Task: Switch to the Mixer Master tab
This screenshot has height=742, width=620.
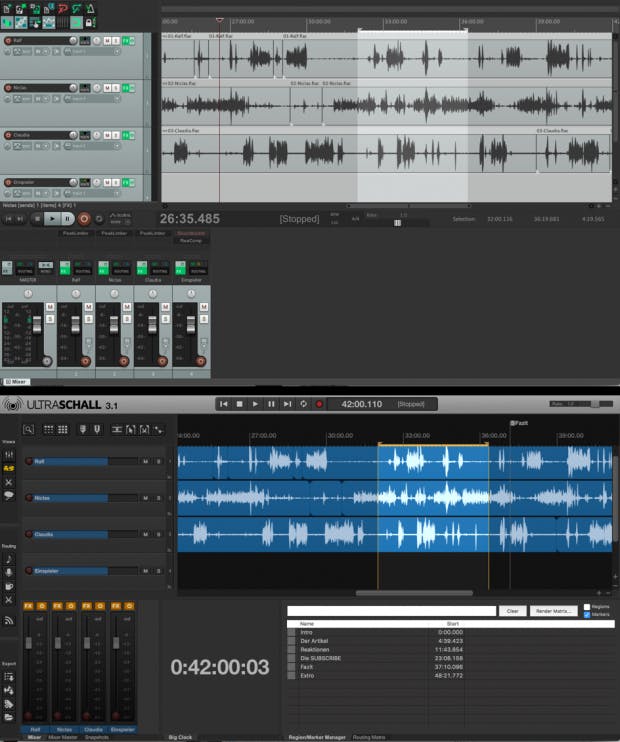Action: click(63, 737)
